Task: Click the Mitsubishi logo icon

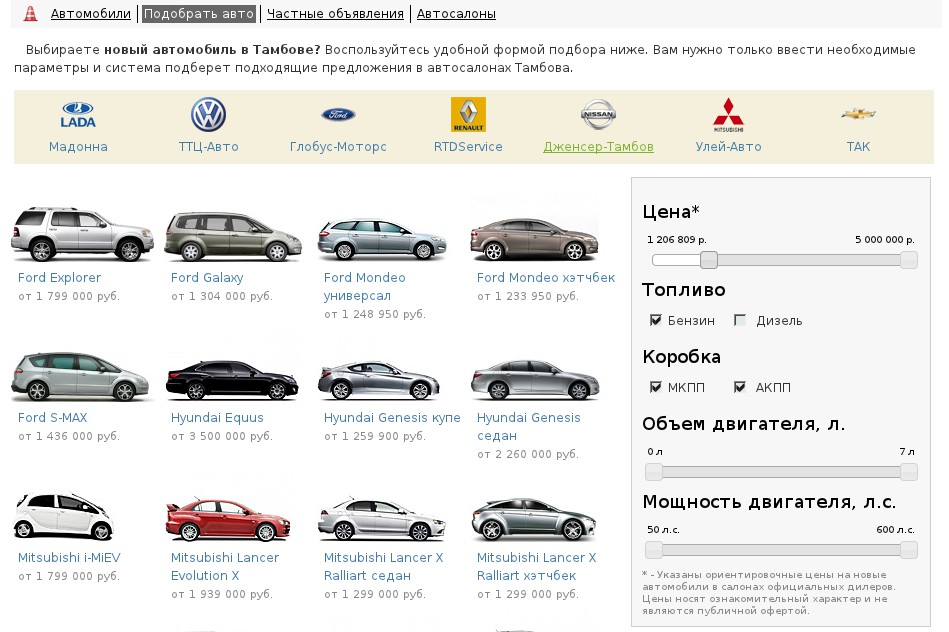Action: click(728, 114)
